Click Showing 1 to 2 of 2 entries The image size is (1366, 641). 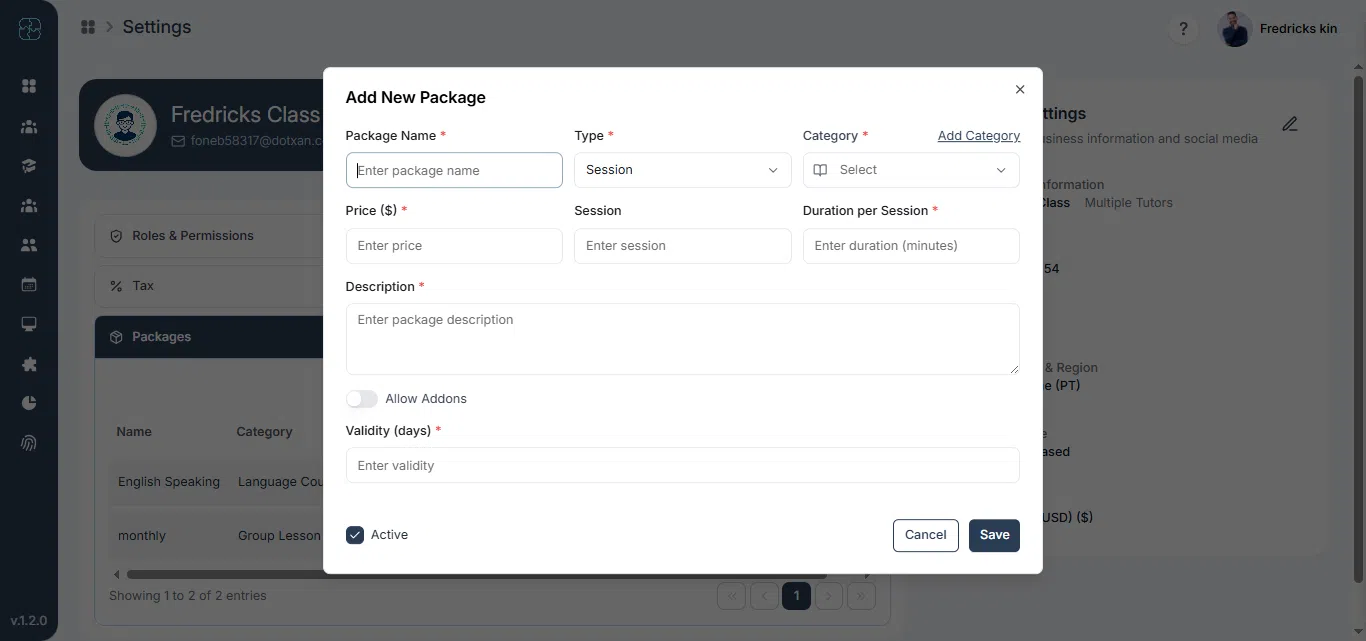pyautogui.click(x=188, y=596)
